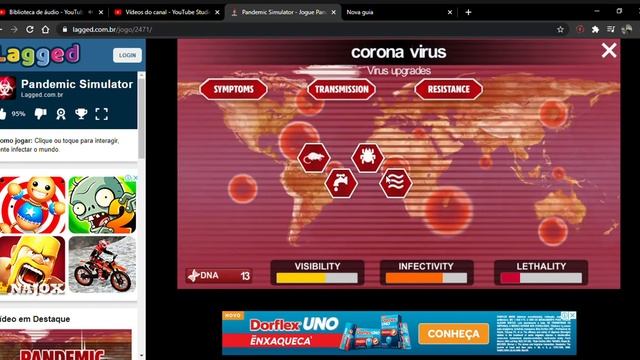This screenshot has height=360, width=640.
Task: Open the Clash of Clans barbarian thumbnail
Action: click(x=33, y=265)
